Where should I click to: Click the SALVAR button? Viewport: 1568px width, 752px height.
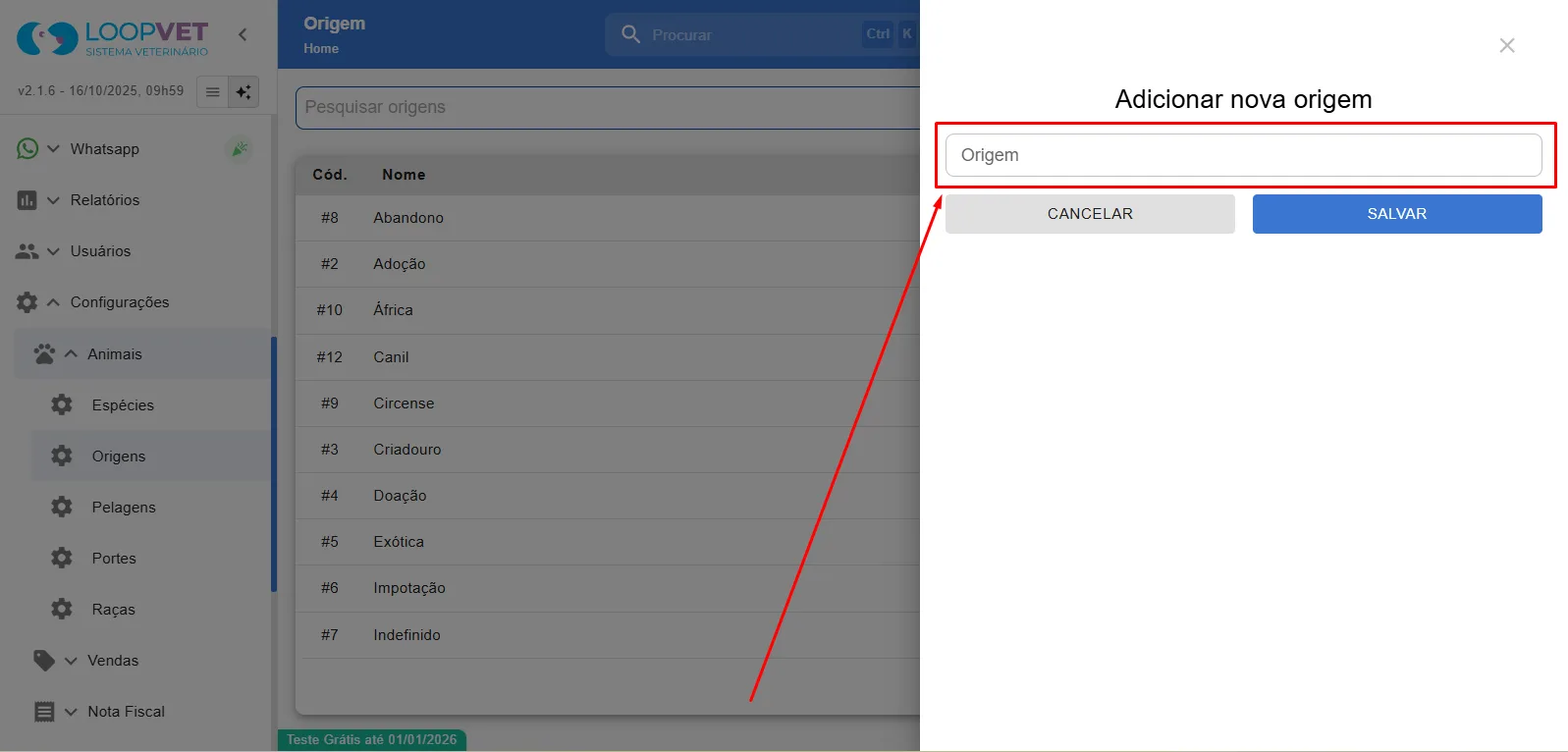tap(1397, 214)
